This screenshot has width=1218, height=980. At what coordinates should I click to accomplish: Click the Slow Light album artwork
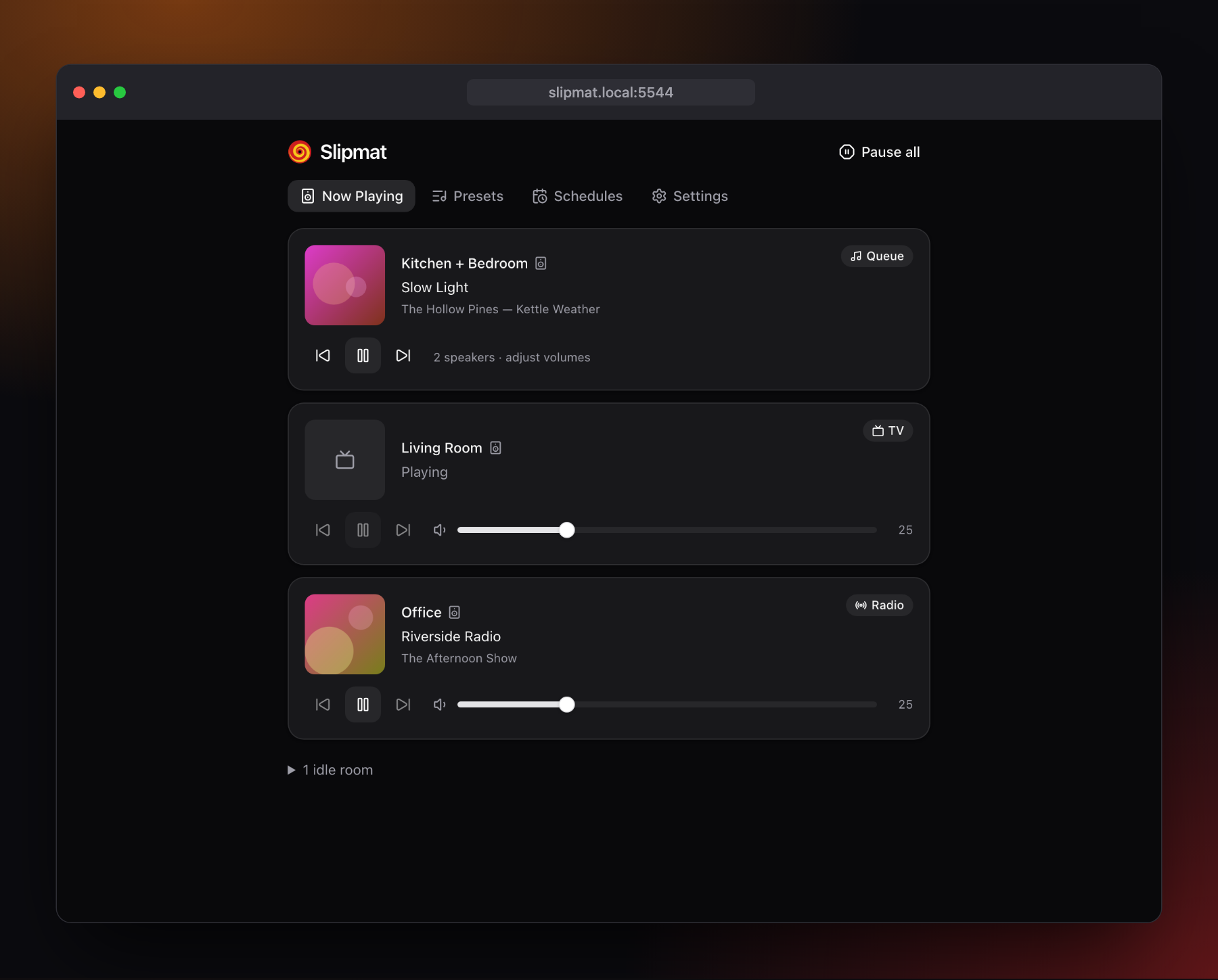click(345, 285)
